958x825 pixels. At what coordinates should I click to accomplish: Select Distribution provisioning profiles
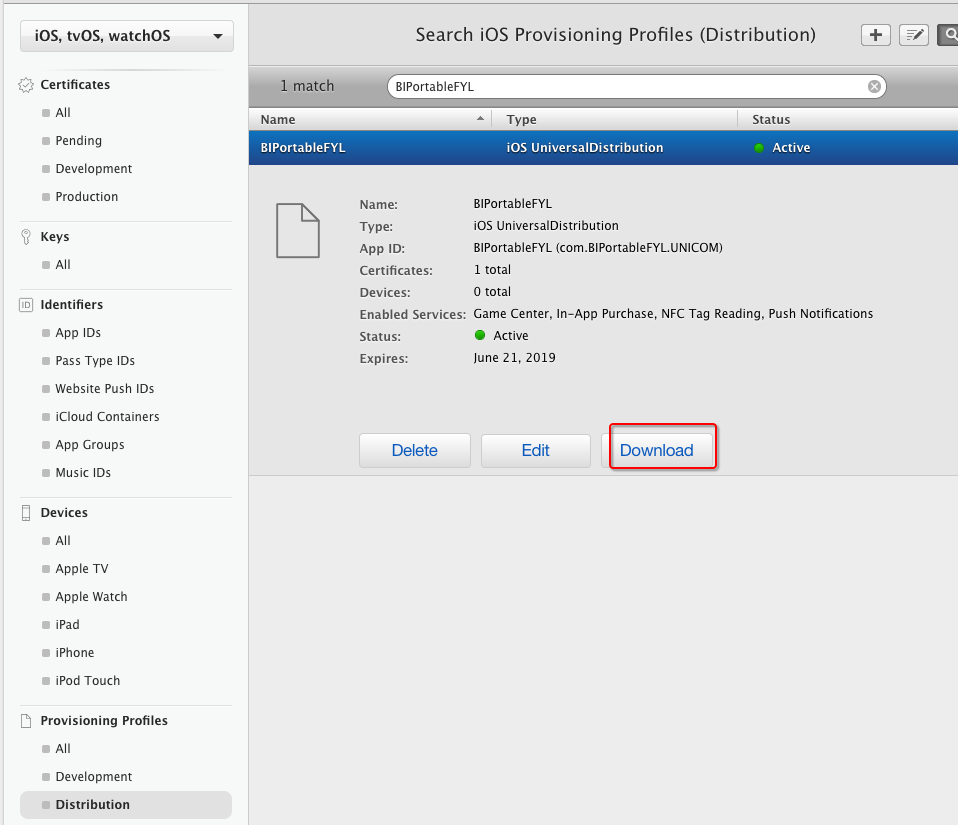click(126, 805)
